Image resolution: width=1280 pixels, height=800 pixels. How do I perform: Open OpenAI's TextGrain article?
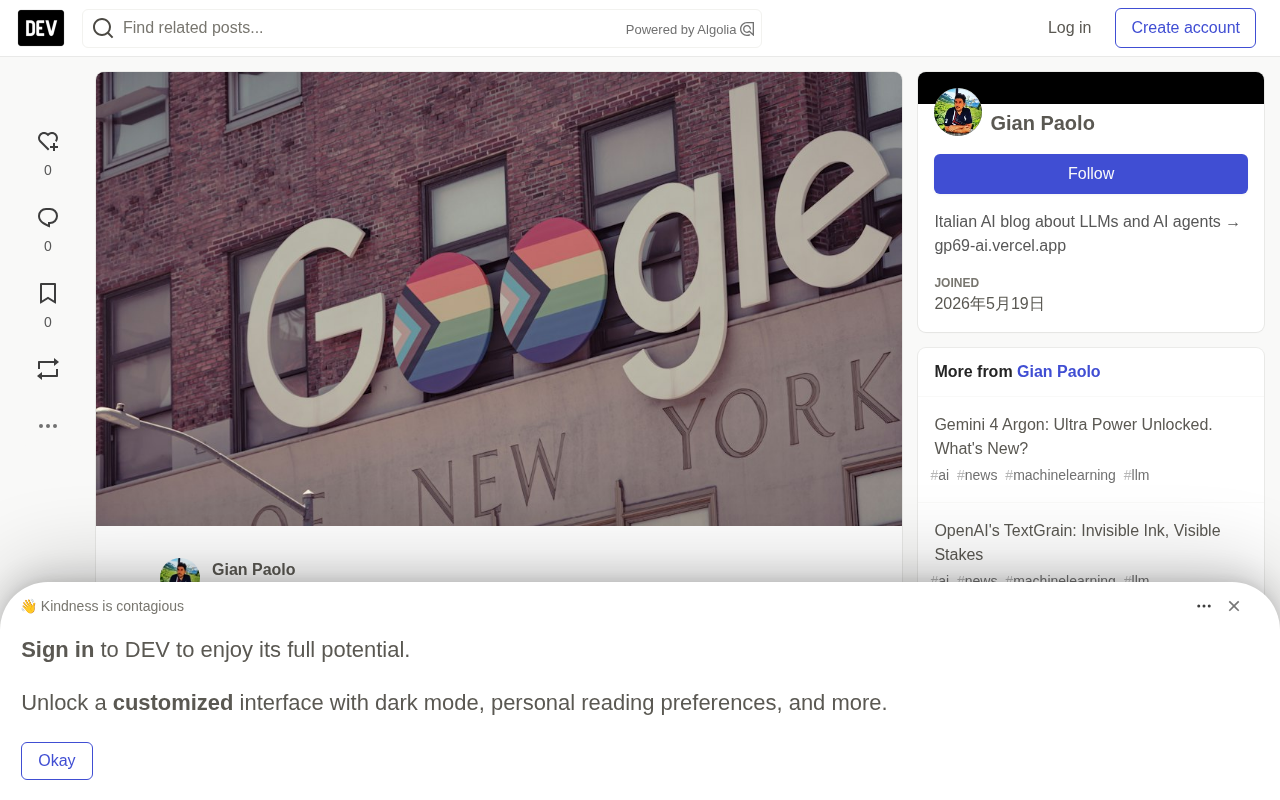point(1077,543)
